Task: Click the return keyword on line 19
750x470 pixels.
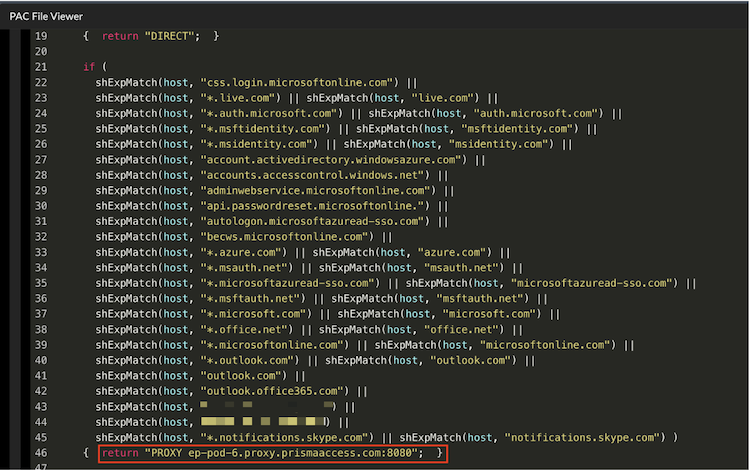Action: [x=120, y=36]
